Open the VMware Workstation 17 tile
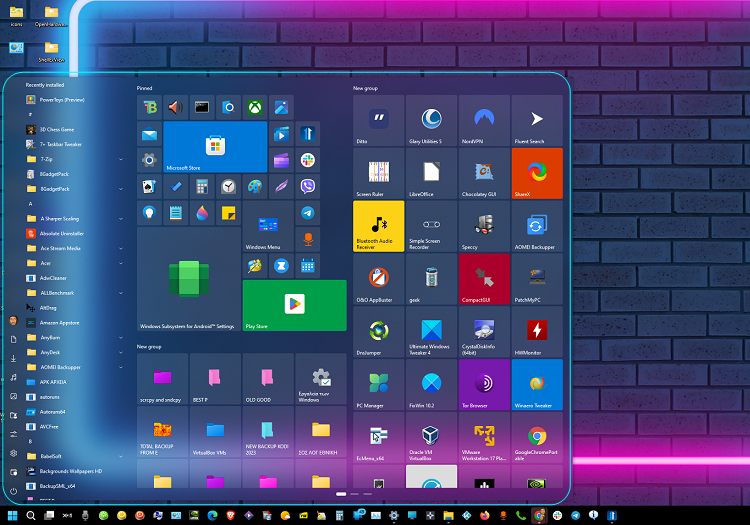 485,438
